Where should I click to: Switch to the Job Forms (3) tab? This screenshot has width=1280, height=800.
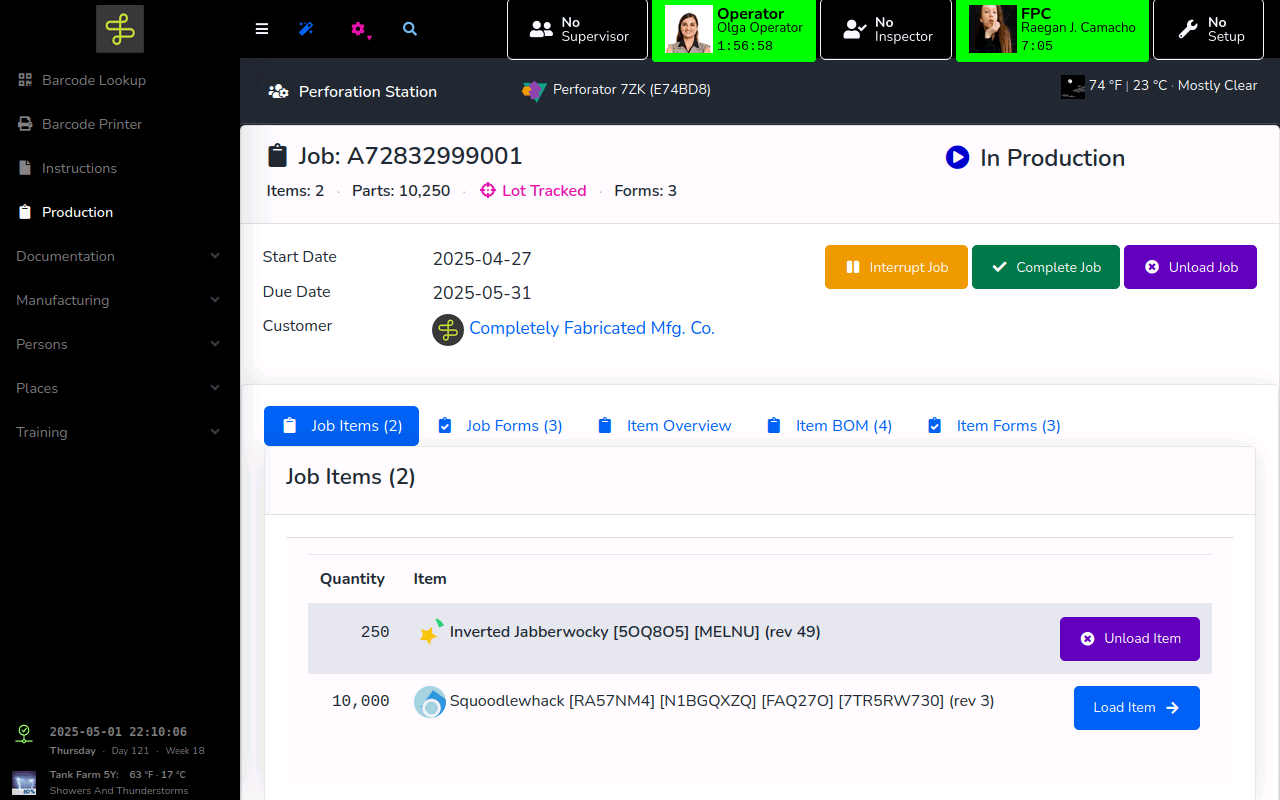pyautogui.click(x=500, y=426)
